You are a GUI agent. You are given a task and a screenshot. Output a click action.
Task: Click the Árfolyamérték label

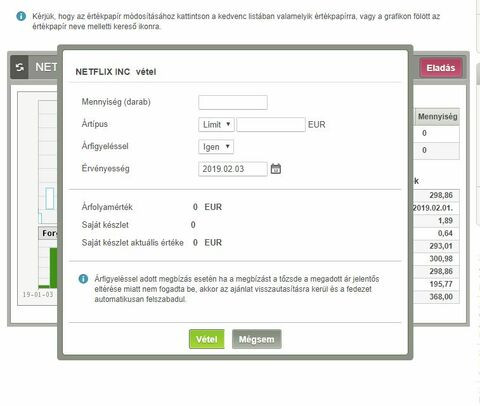[107, 207]
